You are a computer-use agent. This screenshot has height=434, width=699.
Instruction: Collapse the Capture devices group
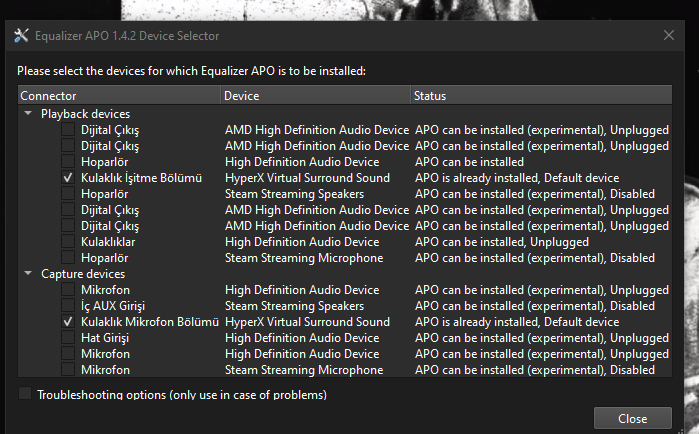click(x=28, y=274)
